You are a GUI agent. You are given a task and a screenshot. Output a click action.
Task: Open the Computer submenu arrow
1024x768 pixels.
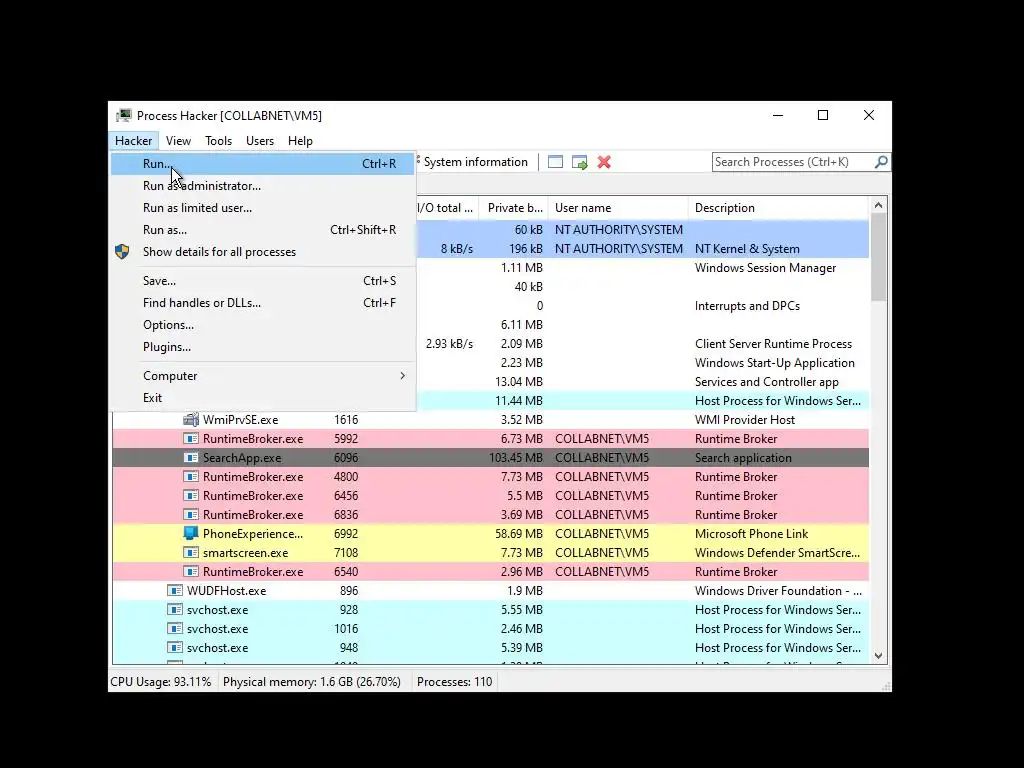coord(402,376)
